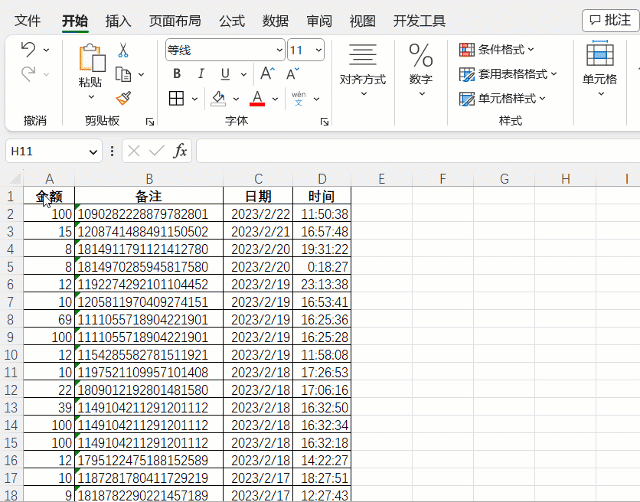Select column A header
Screen dimensions: 640x502
(49, 179)
